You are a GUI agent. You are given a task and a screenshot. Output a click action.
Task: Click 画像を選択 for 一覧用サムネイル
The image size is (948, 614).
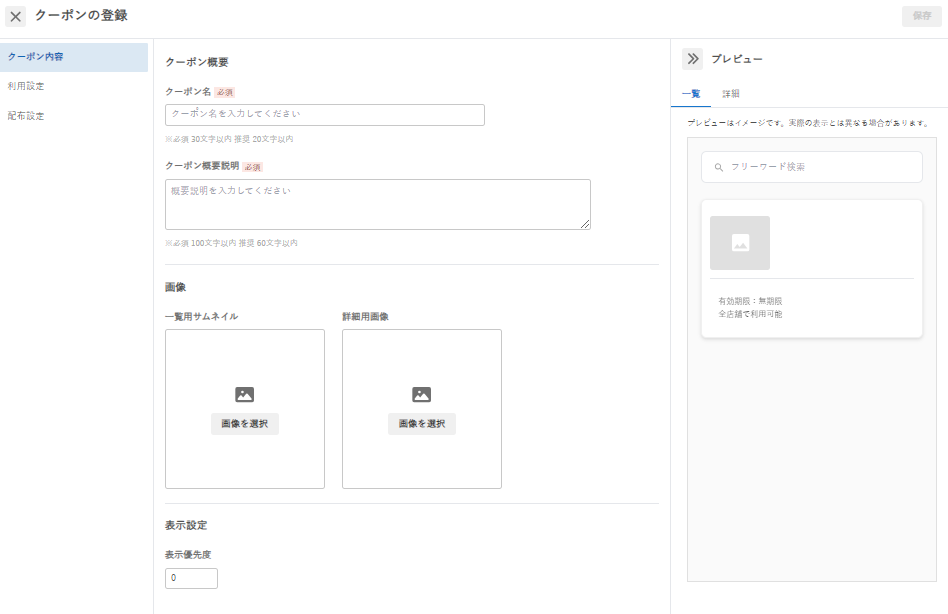(x=245, y=424)
